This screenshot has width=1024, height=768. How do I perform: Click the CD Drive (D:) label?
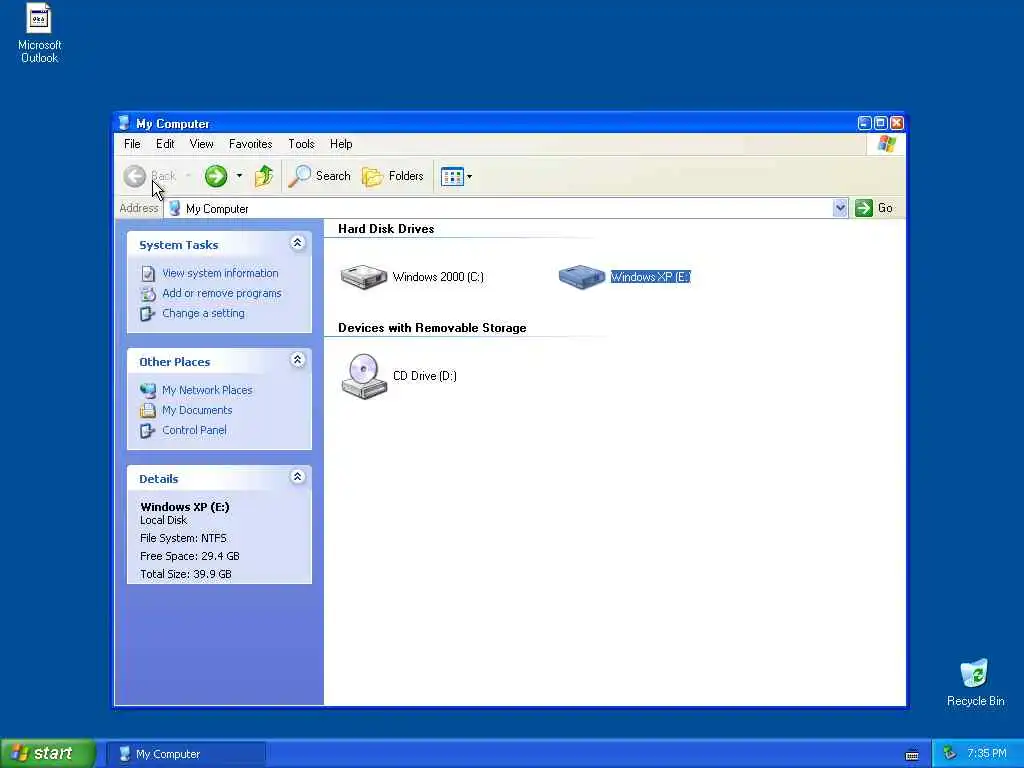click(x=424, y=376)
